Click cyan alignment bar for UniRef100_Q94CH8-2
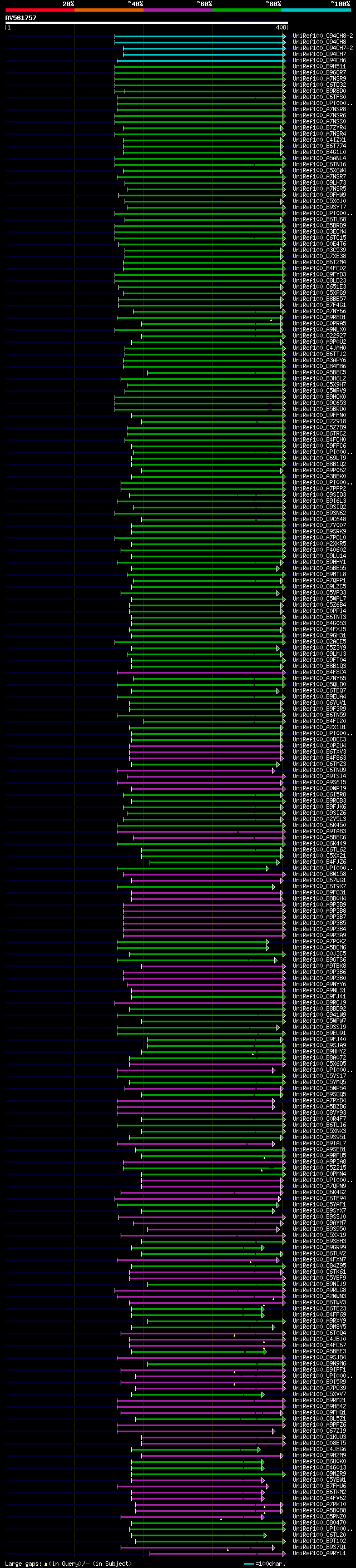356x1568 pixels. (200, 36)
